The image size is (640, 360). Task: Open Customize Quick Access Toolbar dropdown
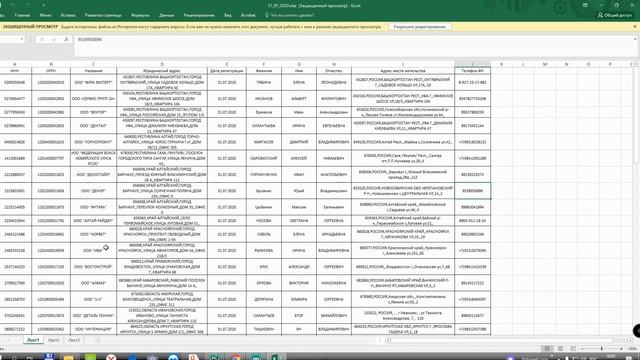tap(43, 5)
